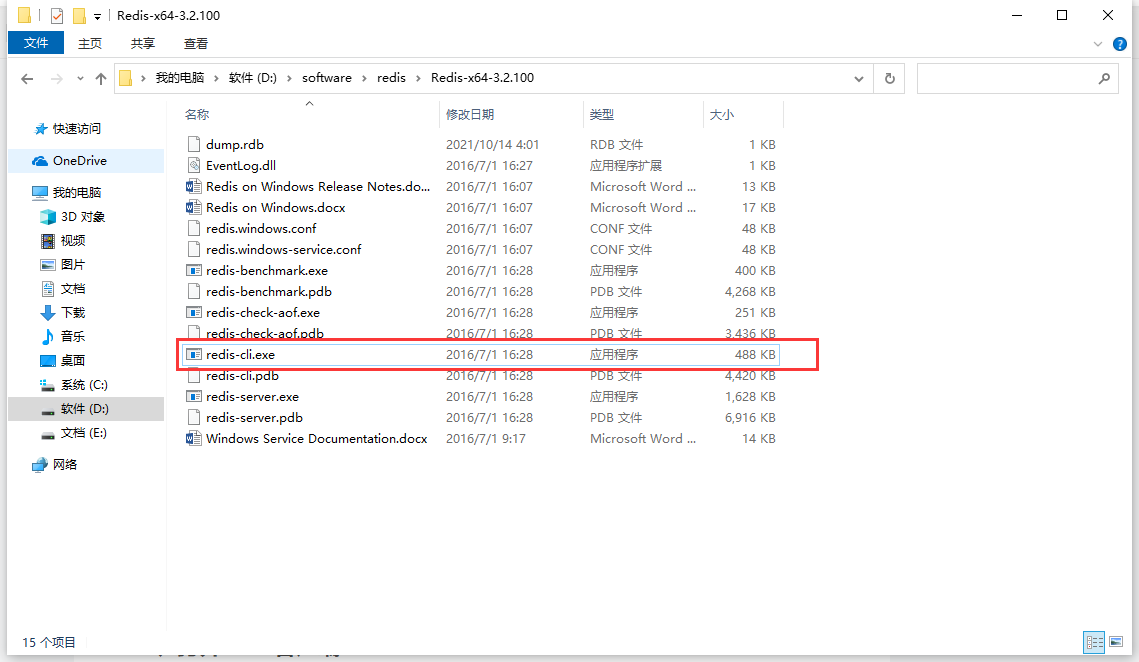Open the 文件 ribbon tab

tap(36, 43)
